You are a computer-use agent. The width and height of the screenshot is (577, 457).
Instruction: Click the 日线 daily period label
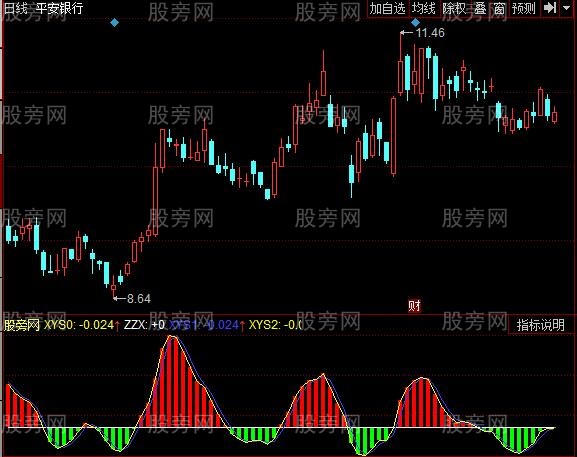16,8
